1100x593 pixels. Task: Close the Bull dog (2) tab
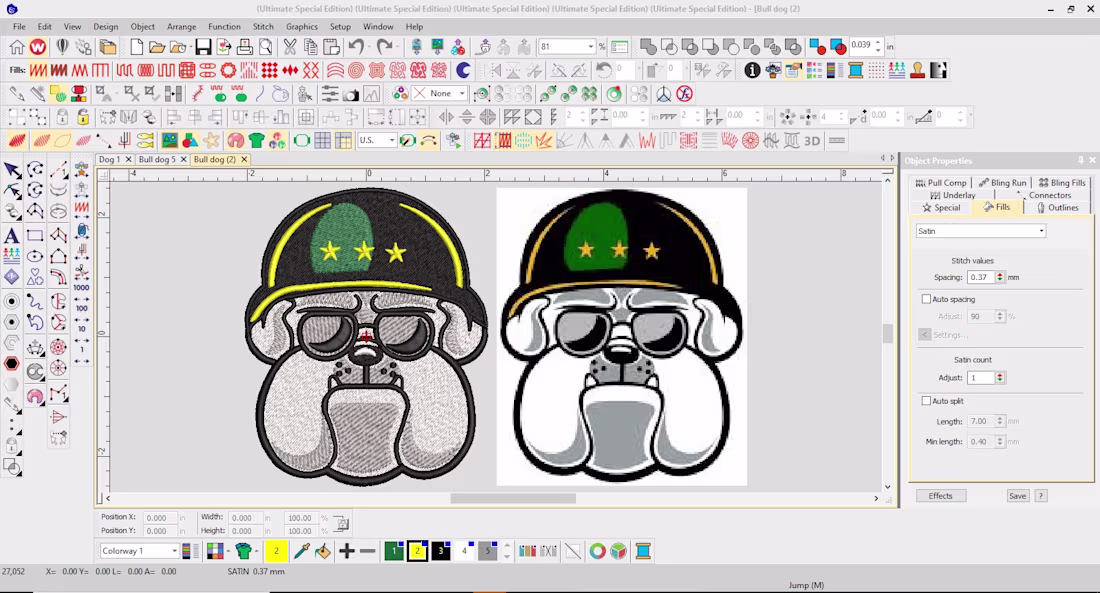(244, 159)
